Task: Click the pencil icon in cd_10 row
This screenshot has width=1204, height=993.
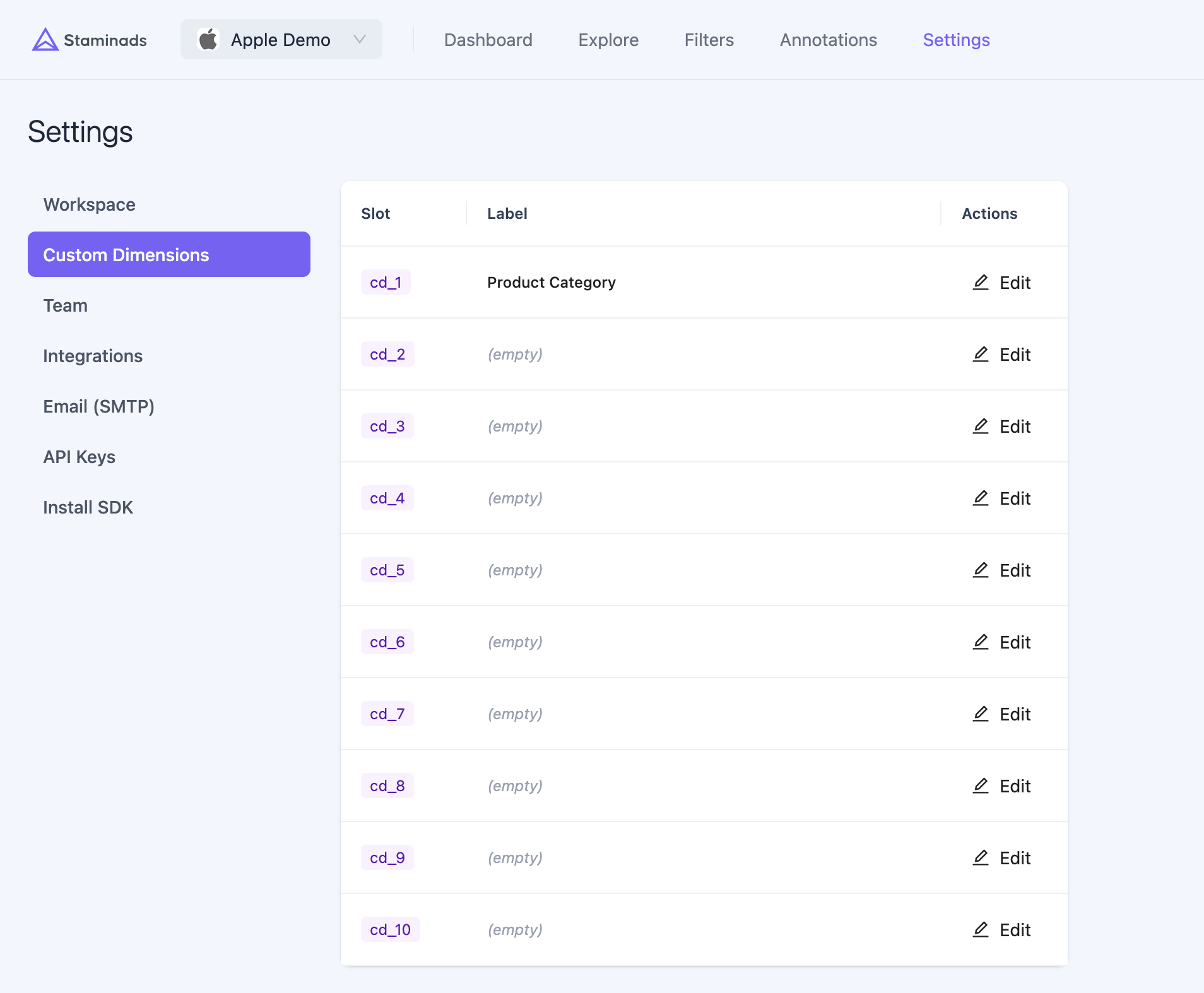Action: pos(981,929)
